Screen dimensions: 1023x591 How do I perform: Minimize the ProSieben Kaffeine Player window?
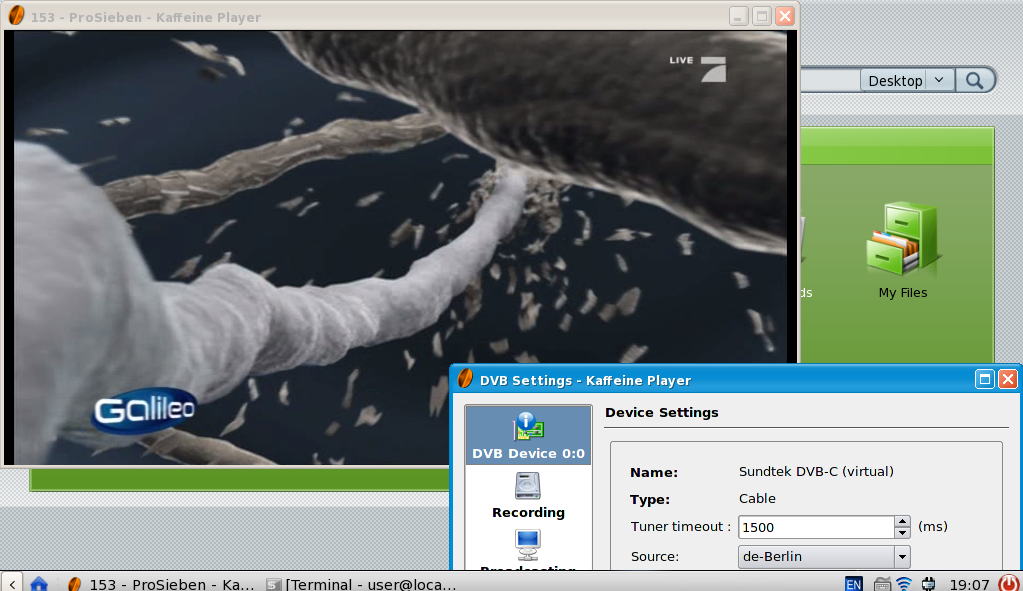coord(738,16)
